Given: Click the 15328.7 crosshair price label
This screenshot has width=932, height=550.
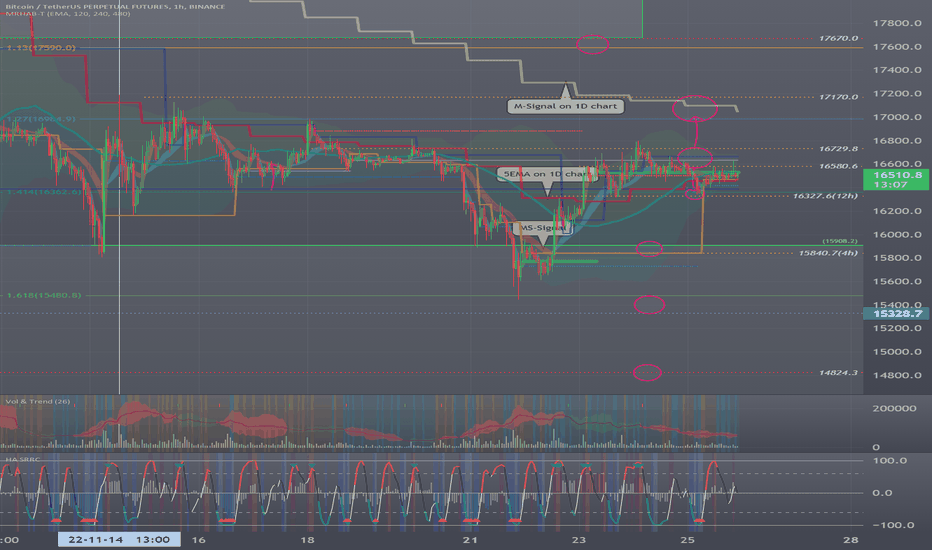Looking at the screenshot, I should [898, 313].
